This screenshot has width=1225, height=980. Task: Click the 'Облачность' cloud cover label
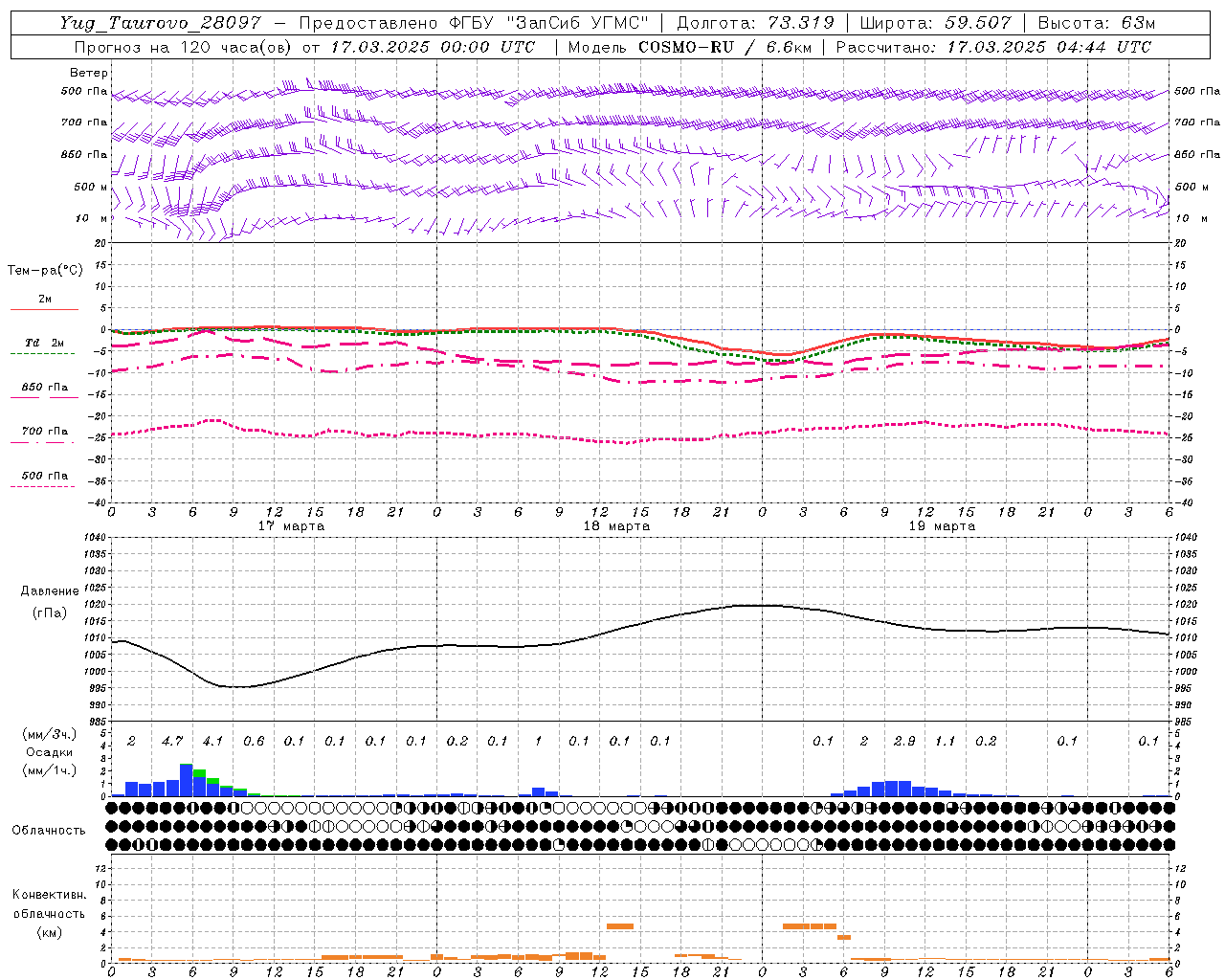coord(49,830)
